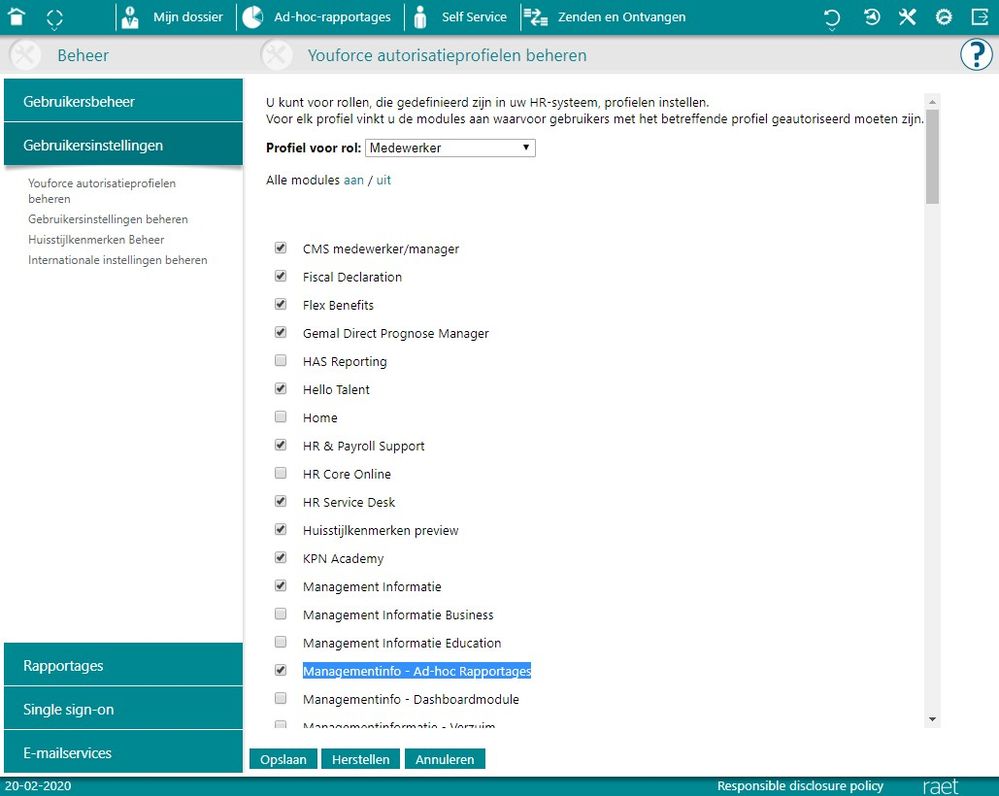Click the Herstellen button
Screen dimensions: 999x796
[361, 759]
